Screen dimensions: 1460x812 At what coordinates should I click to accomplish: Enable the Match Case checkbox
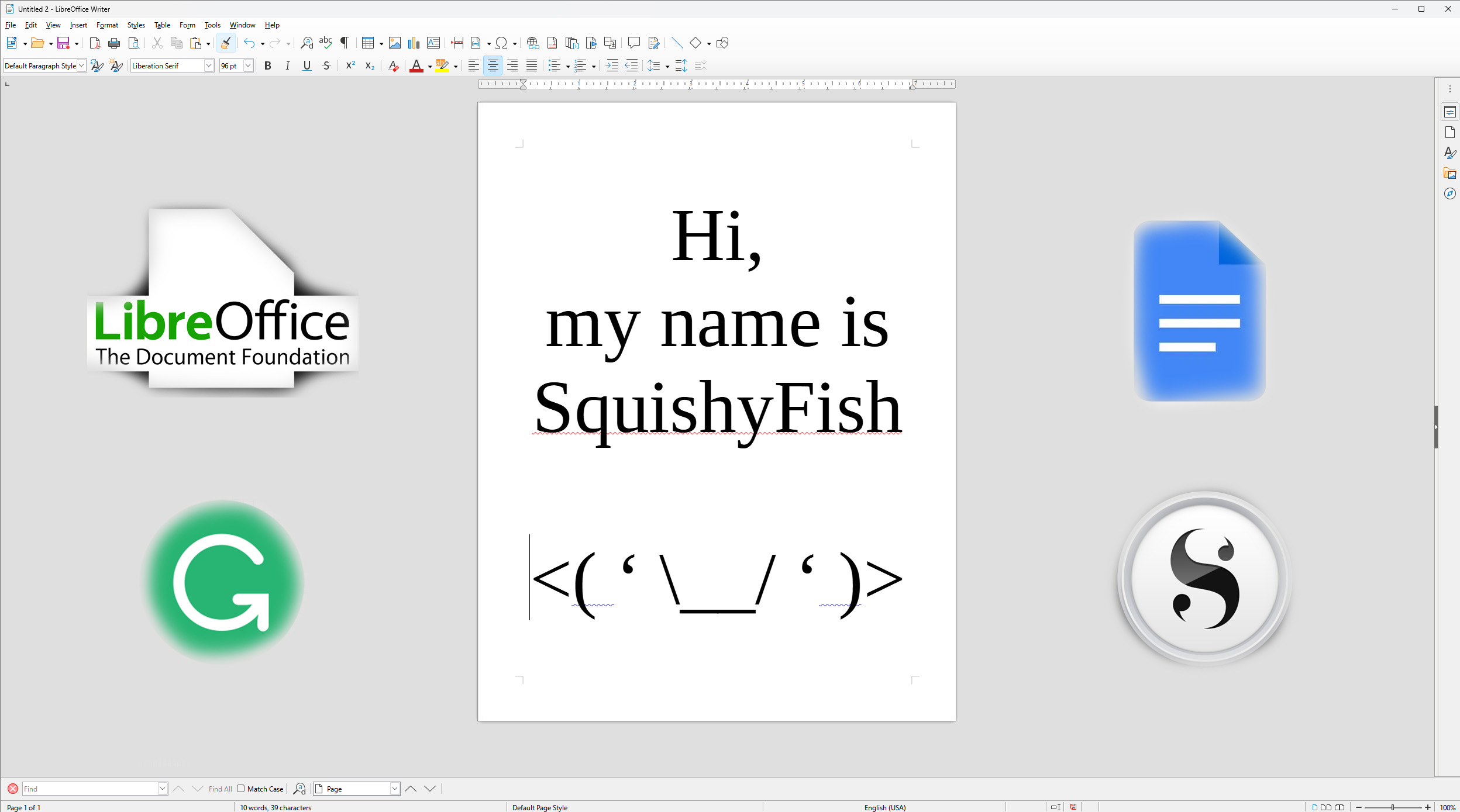pyautogui.click(x=240, y=789)
